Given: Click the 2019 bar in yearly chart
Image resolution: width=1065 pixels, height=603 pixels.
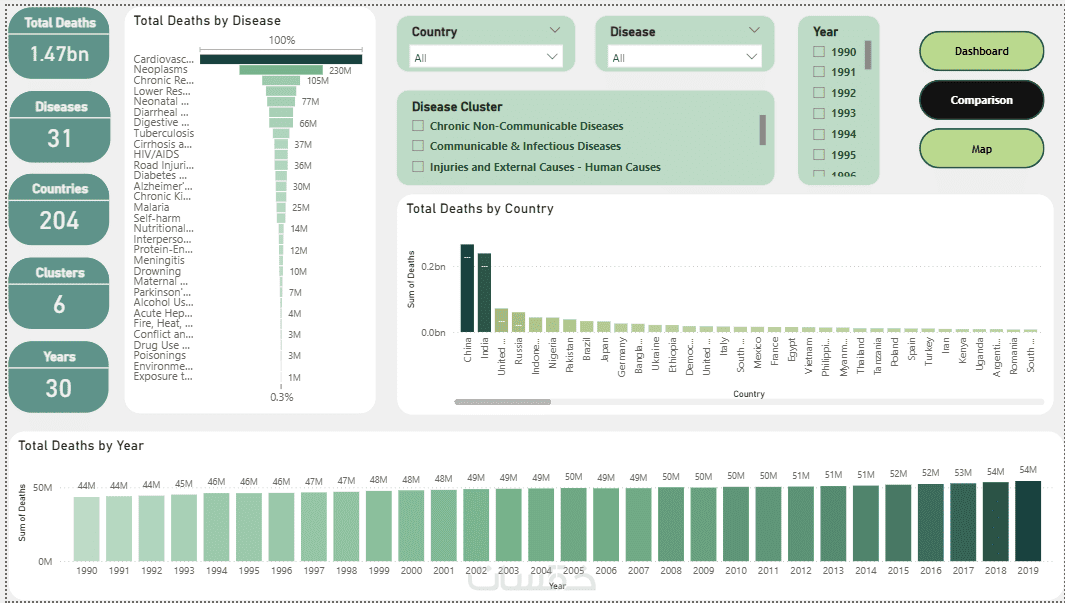Looking at the screenshot, I should point(1028,521).
